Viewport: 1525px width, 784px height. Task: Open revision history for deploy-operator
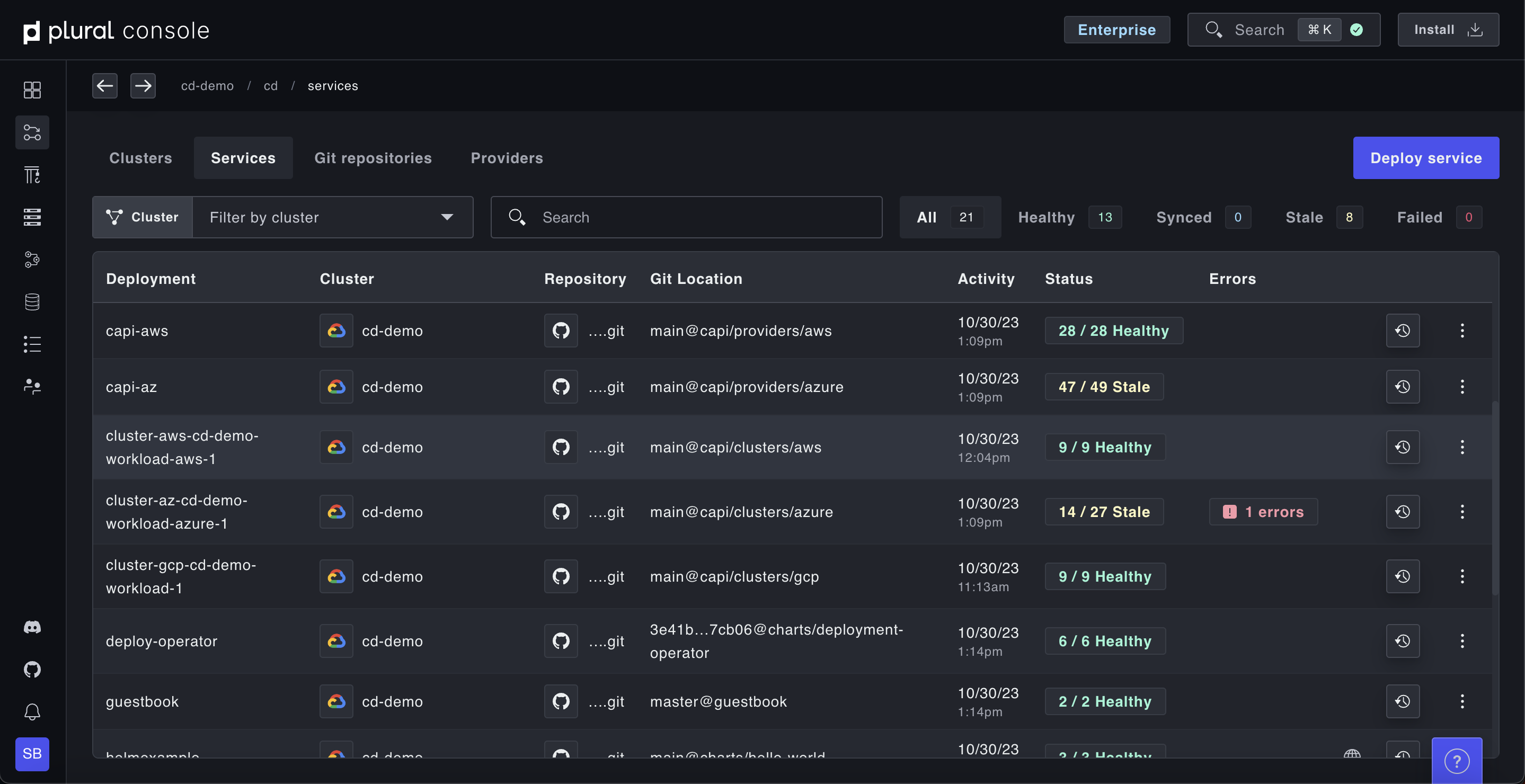click(x=1403, y=641)
